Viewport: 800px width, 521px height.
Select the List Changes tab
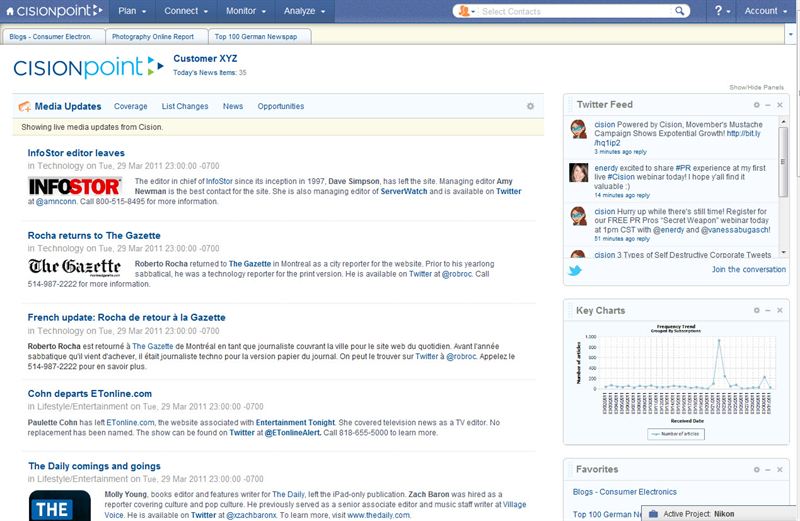tap(185, 106)
